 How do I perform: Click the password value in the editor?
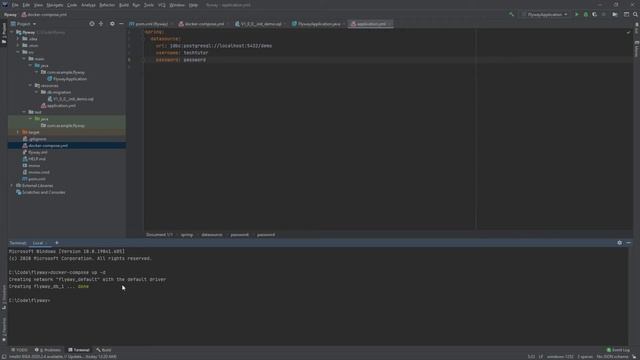pyautogui.click(x=195, y=60)
